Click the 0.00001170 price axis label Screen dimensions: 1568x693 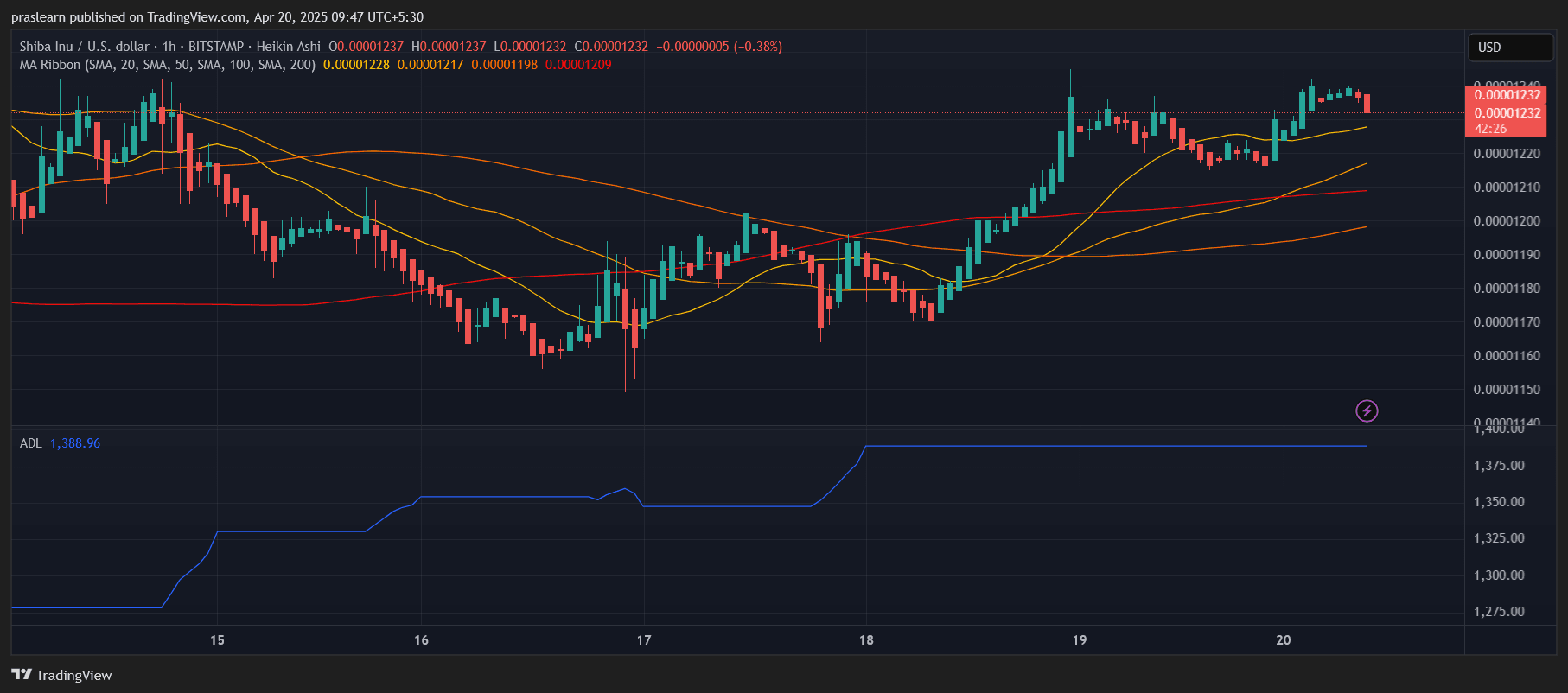point(1507,322)
